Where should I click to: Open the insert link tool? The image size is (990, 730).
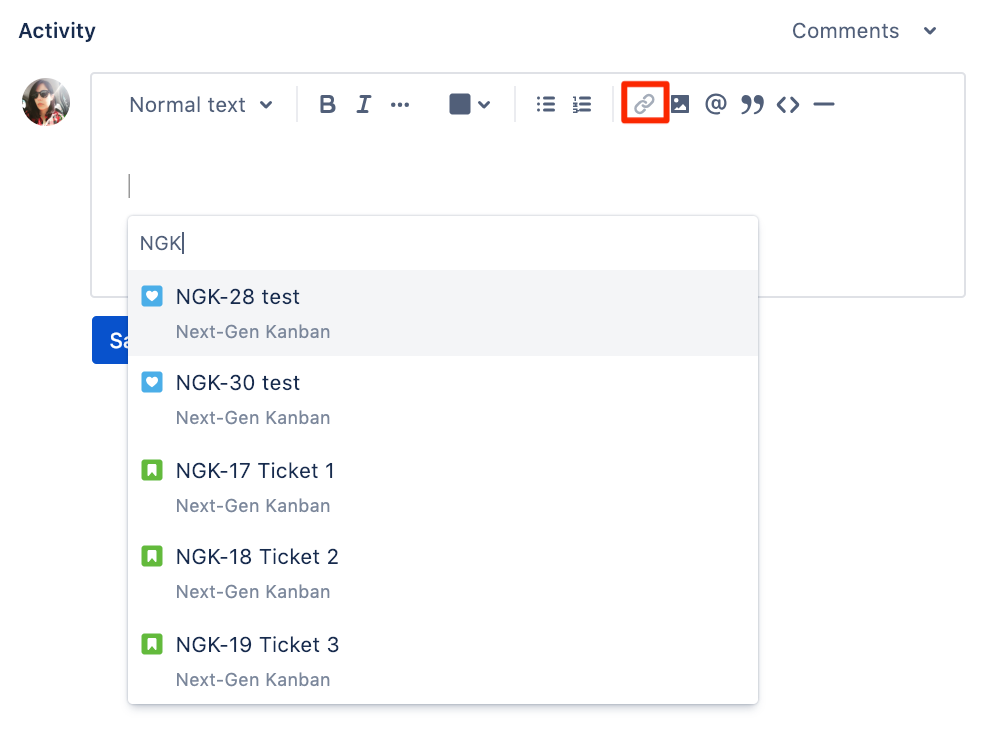tap(644, 103)
